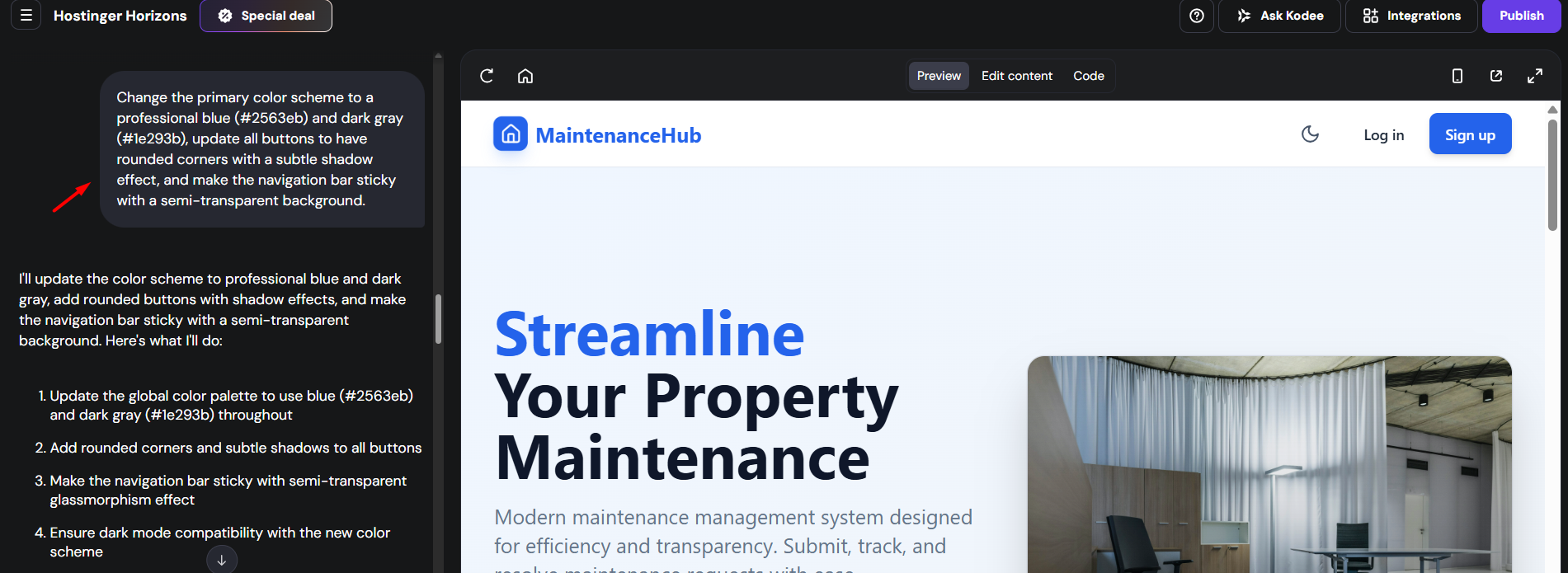Click the Special deal button
The width and height of the screenshot is (1568, 573).
266,16
